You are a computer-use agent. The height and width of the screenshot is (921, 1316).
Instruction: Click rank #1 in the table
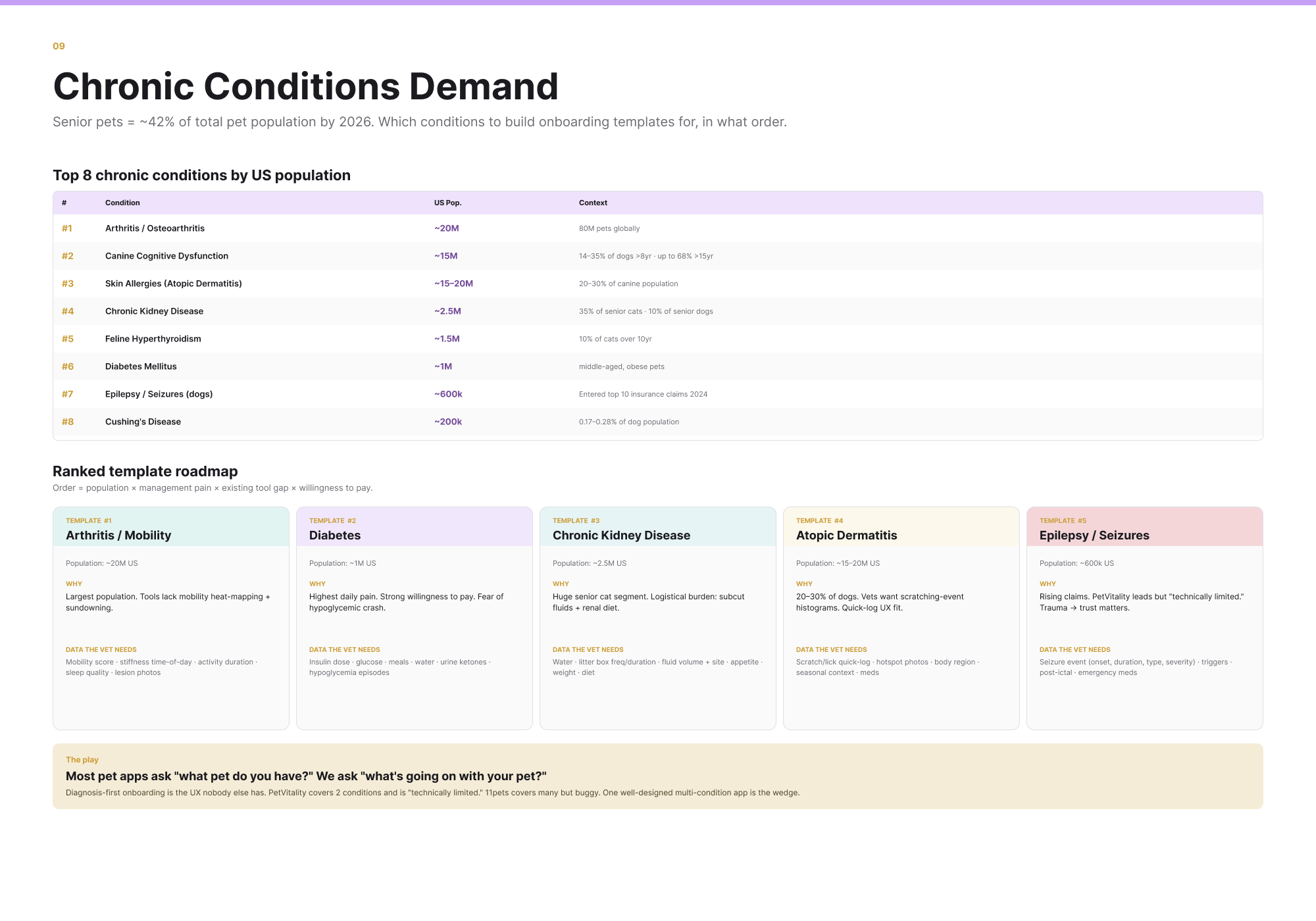point(67,228)
